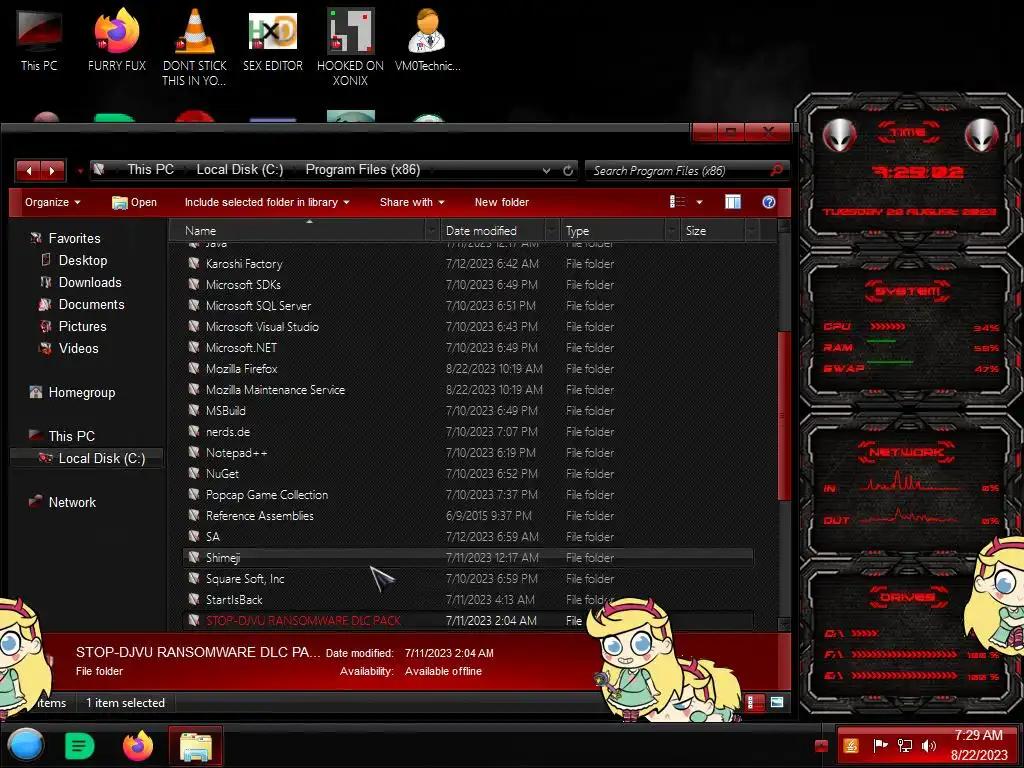Click the orange Java tray icon
This screenshot has height=768, width=1024.
(851, 745)
